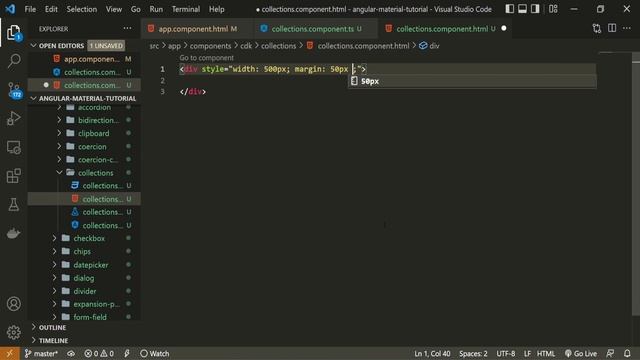Click the 1 UNSAVED badge
This screenshot has width=640, height=360.
[x=106, y=46]
